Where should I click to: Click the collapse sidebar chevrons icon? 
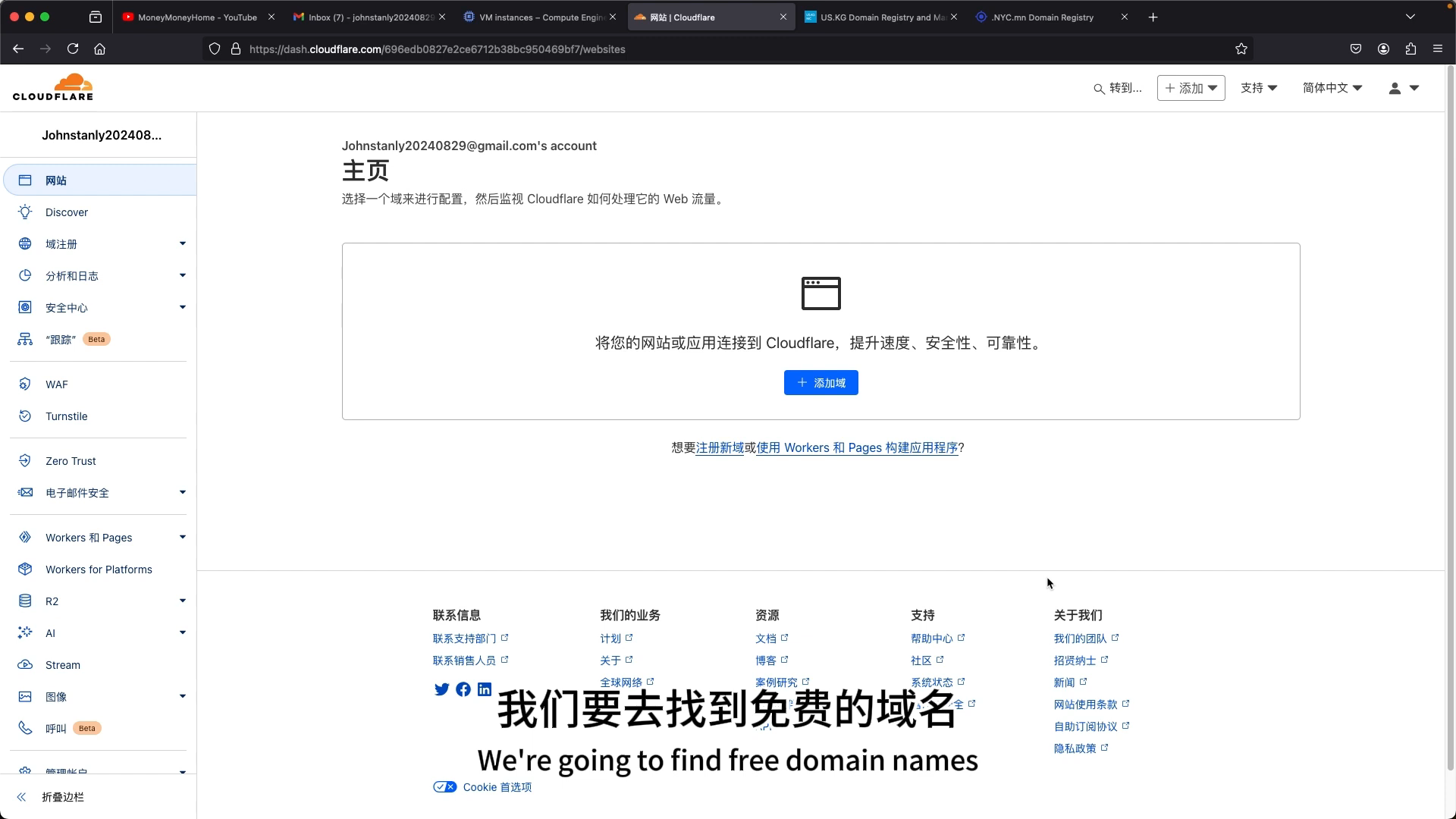21,797
